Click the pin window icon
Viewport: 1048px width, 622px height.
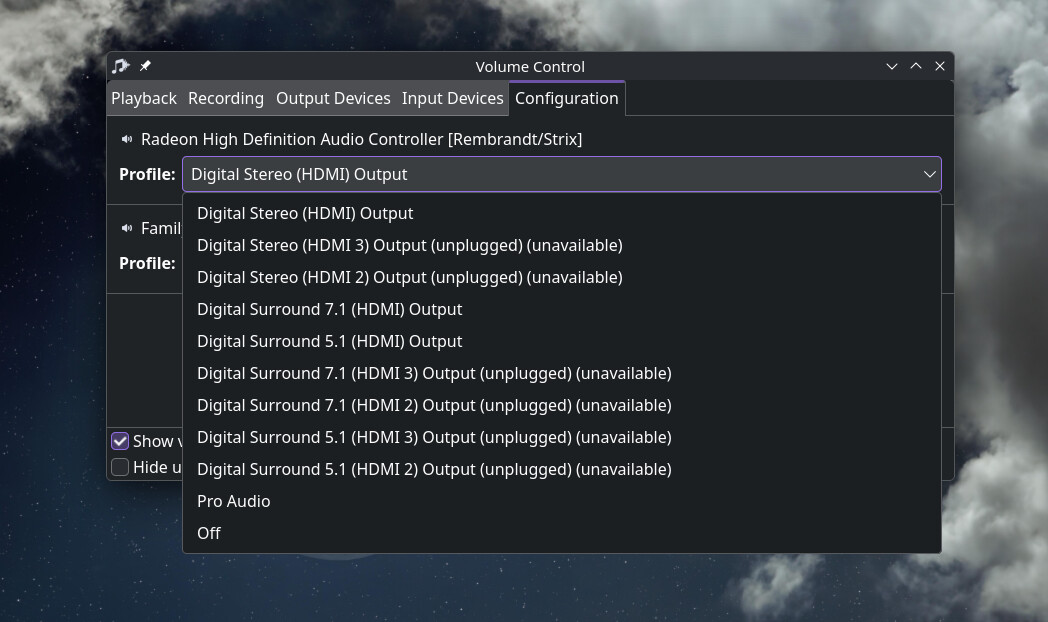[x=145, y=66]
